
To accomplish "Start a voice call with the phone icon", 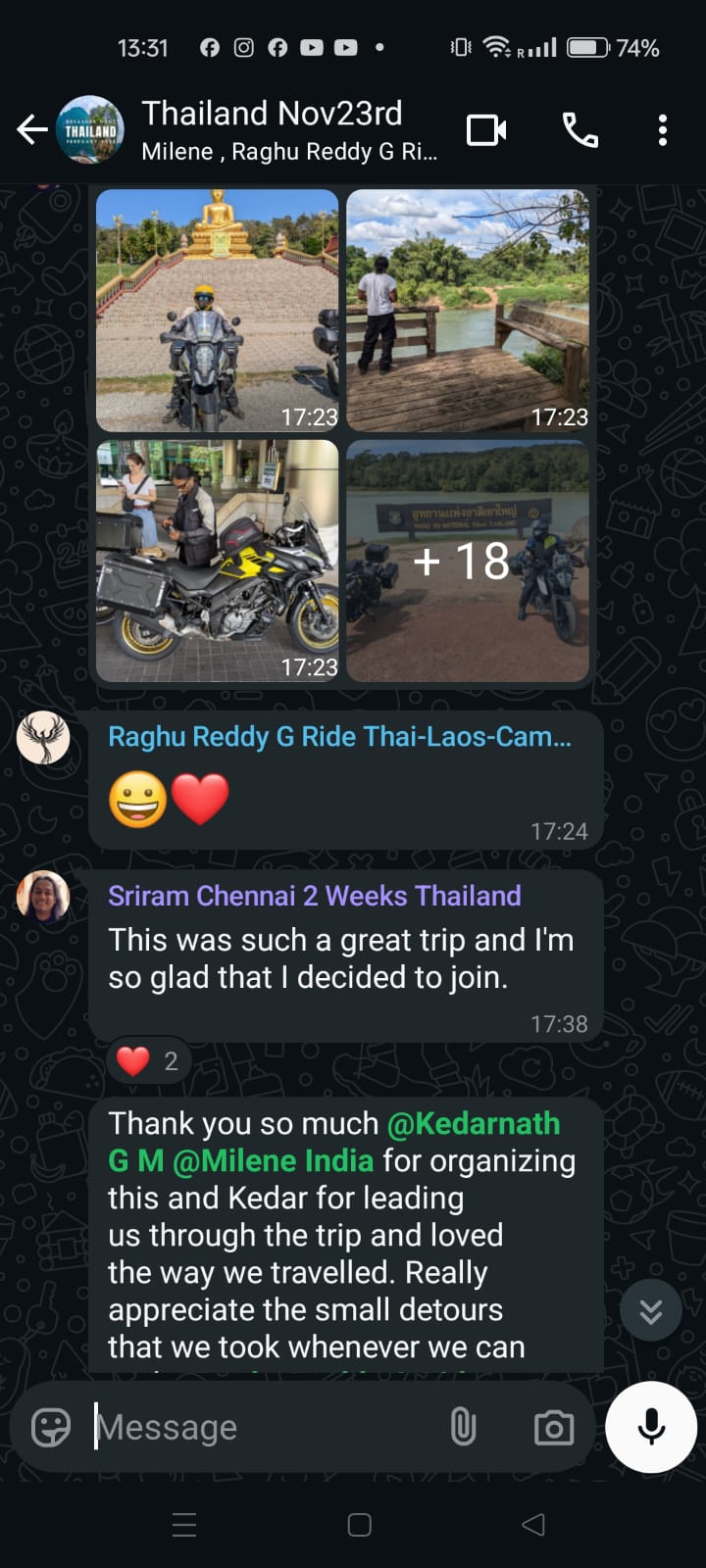I will point(580,129).
